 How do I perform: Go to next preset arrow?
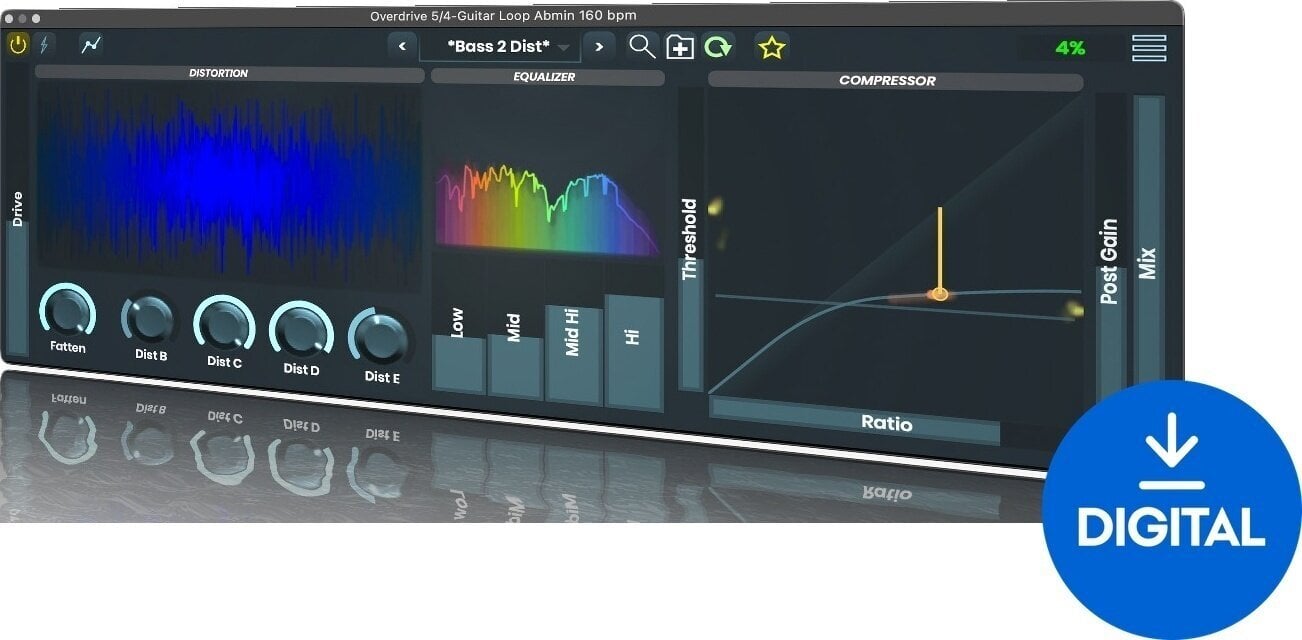[x=599, y=46]
